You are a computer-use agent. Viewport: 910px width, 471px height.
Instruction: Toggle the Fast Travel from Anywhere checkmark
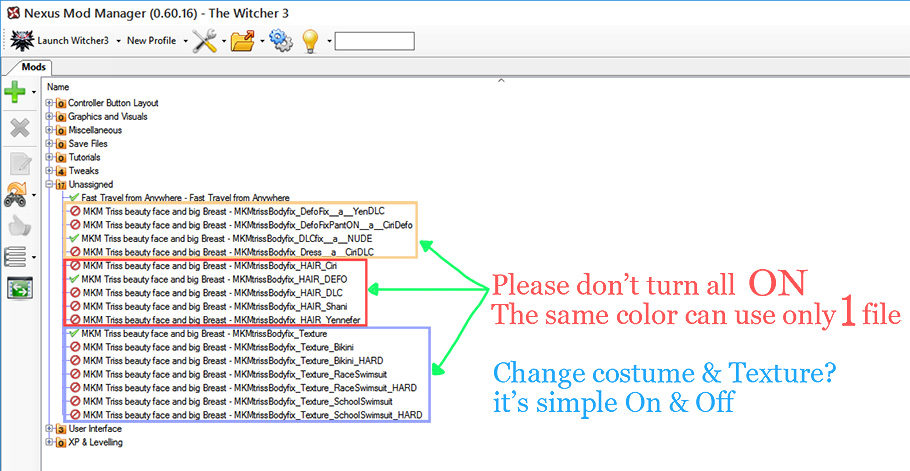coord(74,198)
